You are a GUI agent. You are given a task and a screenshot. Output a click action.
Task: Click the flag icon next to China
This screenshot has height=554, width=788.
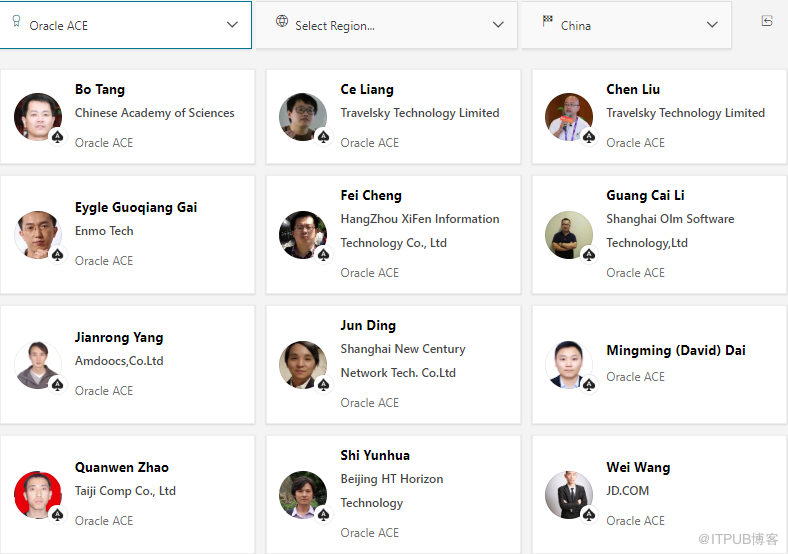547,22
